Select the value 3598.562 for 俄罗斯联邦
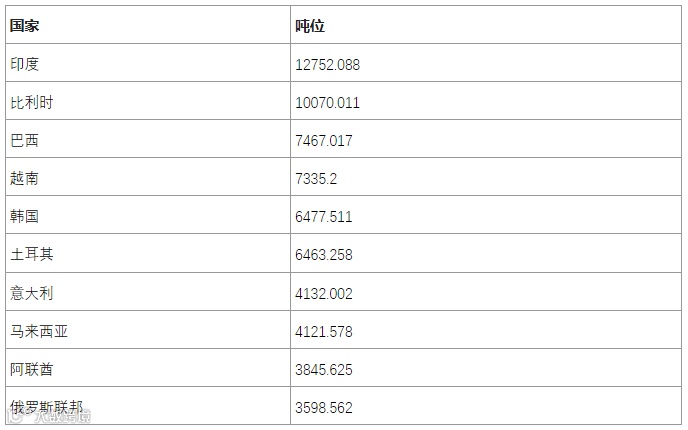688x430 pixels. tap(324, 408)
